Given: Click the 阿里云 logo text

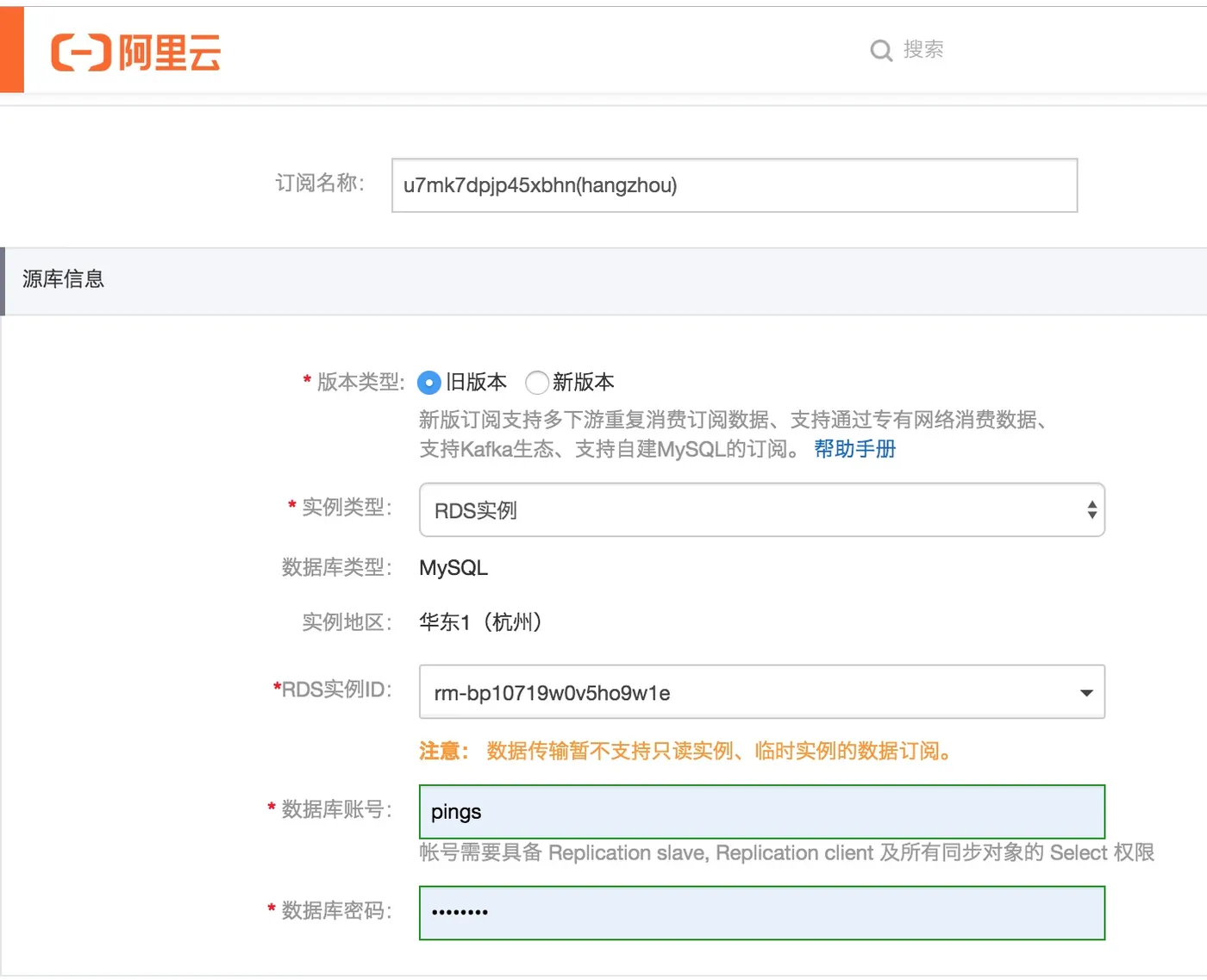Looking at the screenshot, I should [170, 53].
